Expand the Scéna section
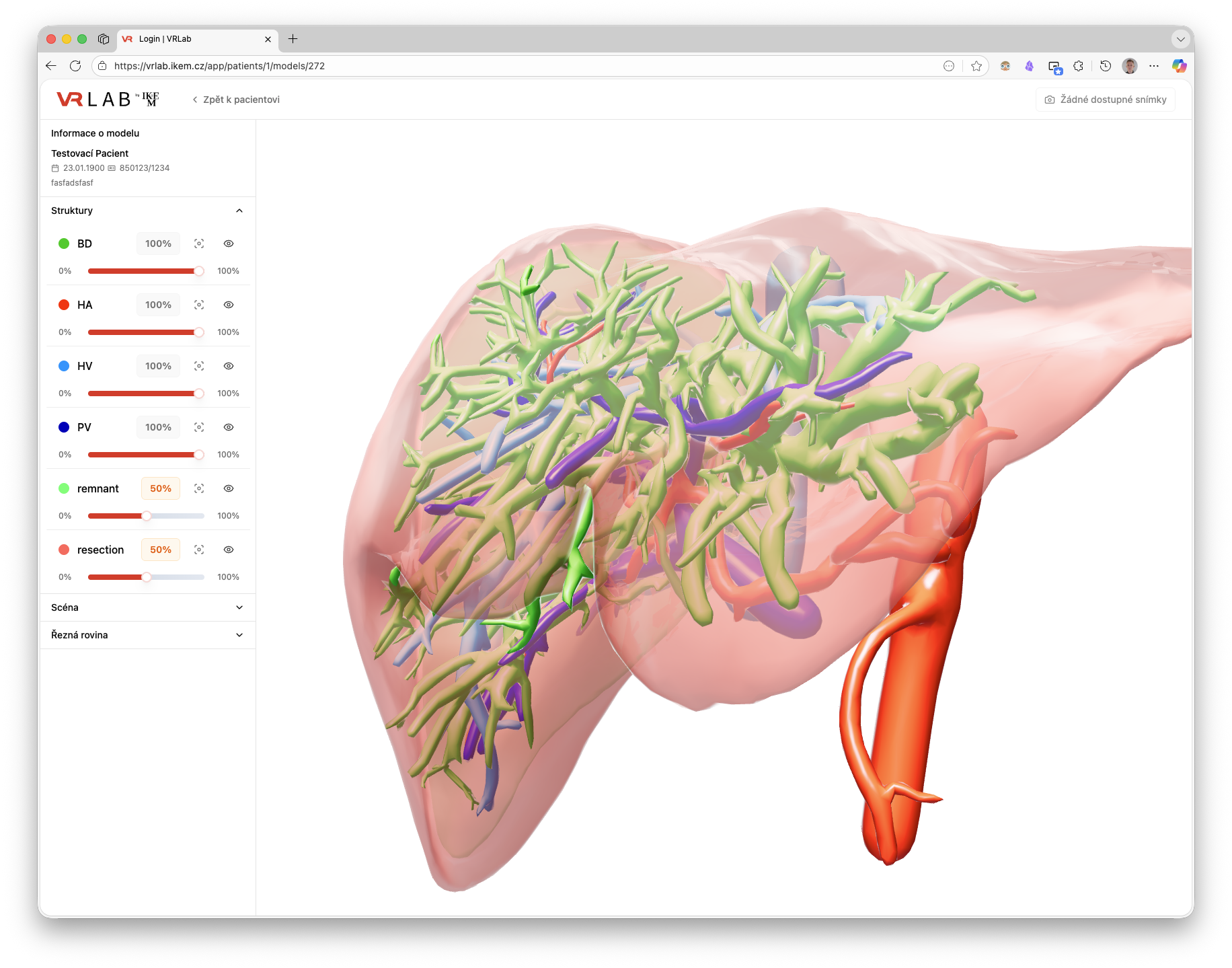1232x968 pixels. point(239,607)
